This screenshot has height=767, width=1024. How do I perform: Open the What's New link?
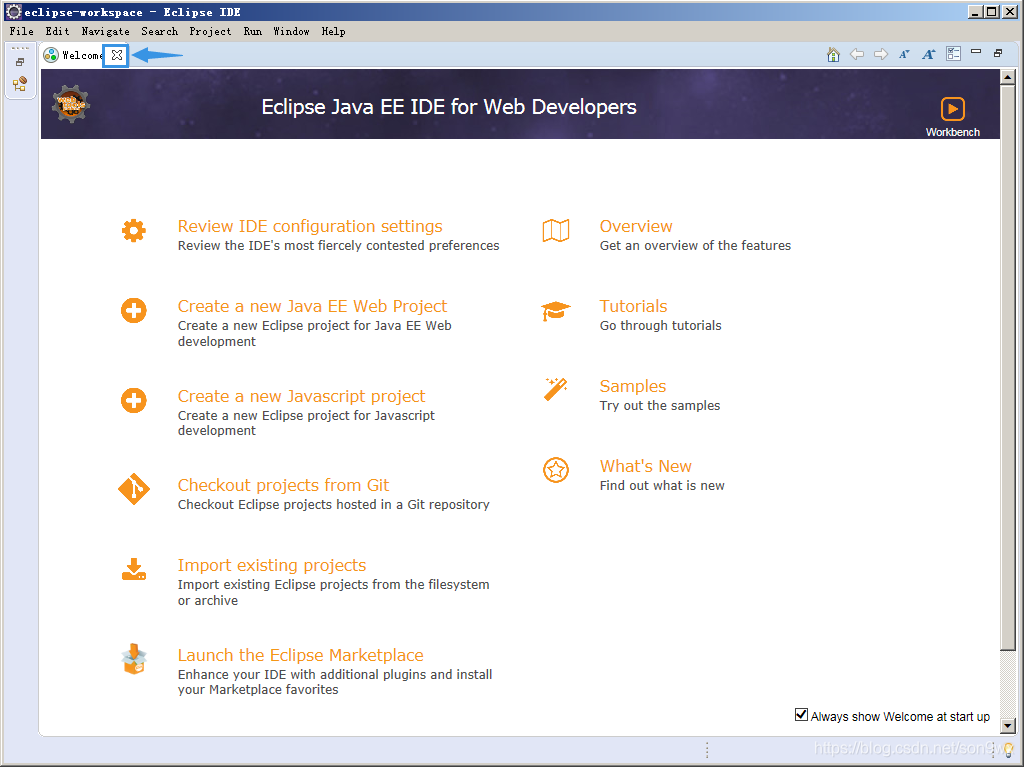tap(646, 466)
